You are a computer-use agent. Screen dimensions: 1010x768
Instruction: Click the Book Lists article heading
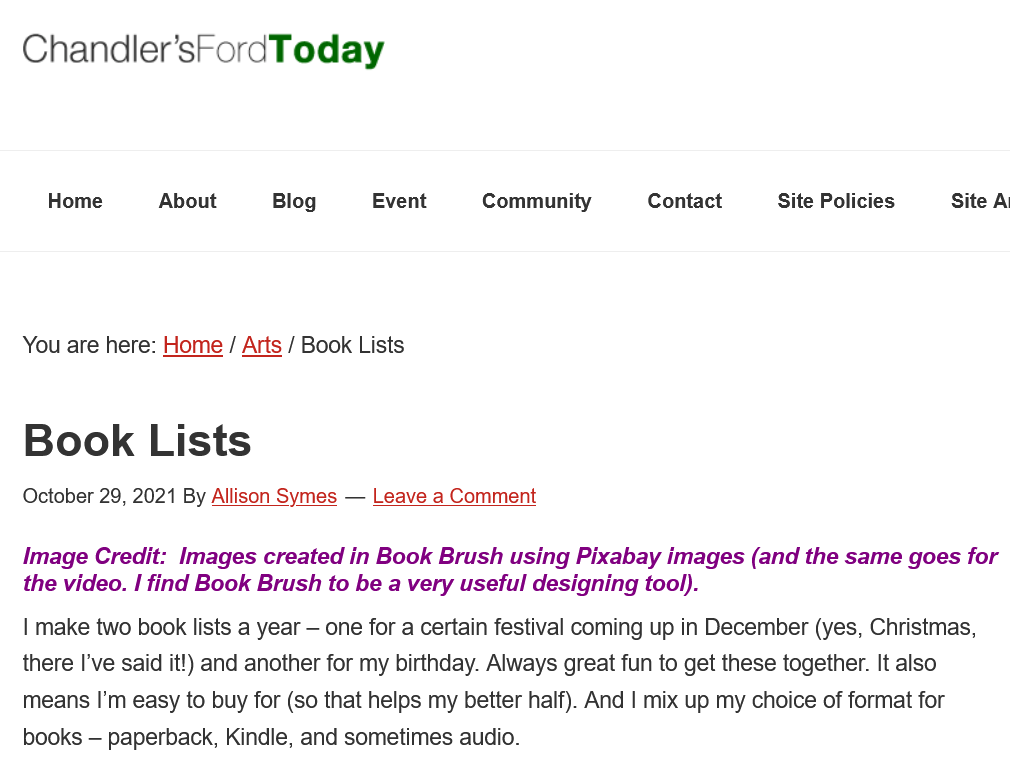click(137, 441)
